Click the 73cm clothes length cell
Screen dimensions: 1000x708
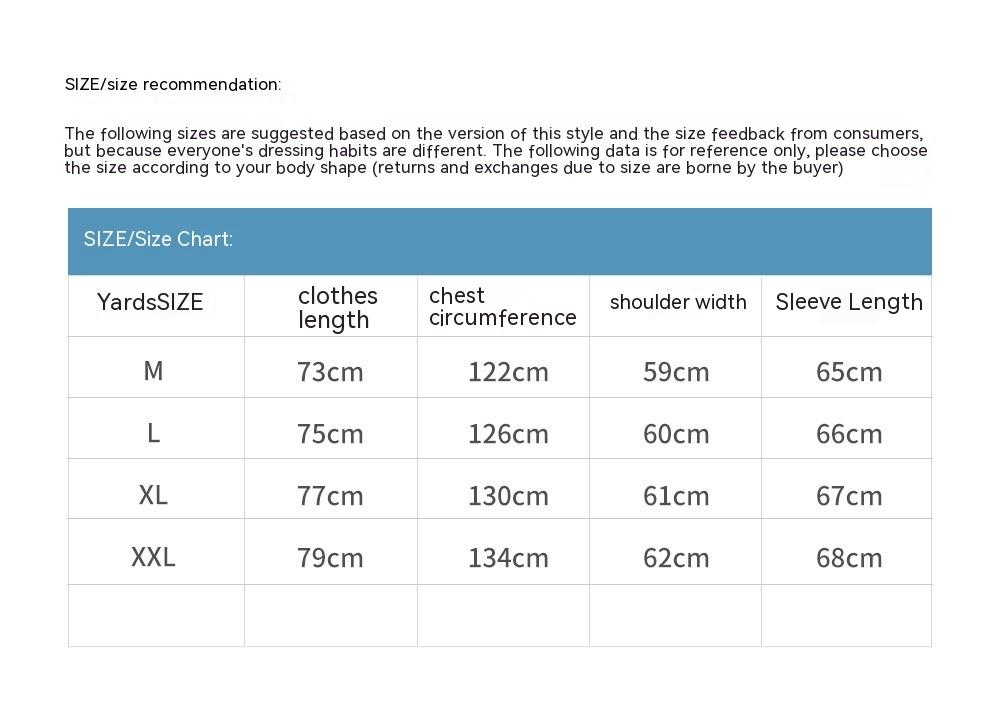330,372
